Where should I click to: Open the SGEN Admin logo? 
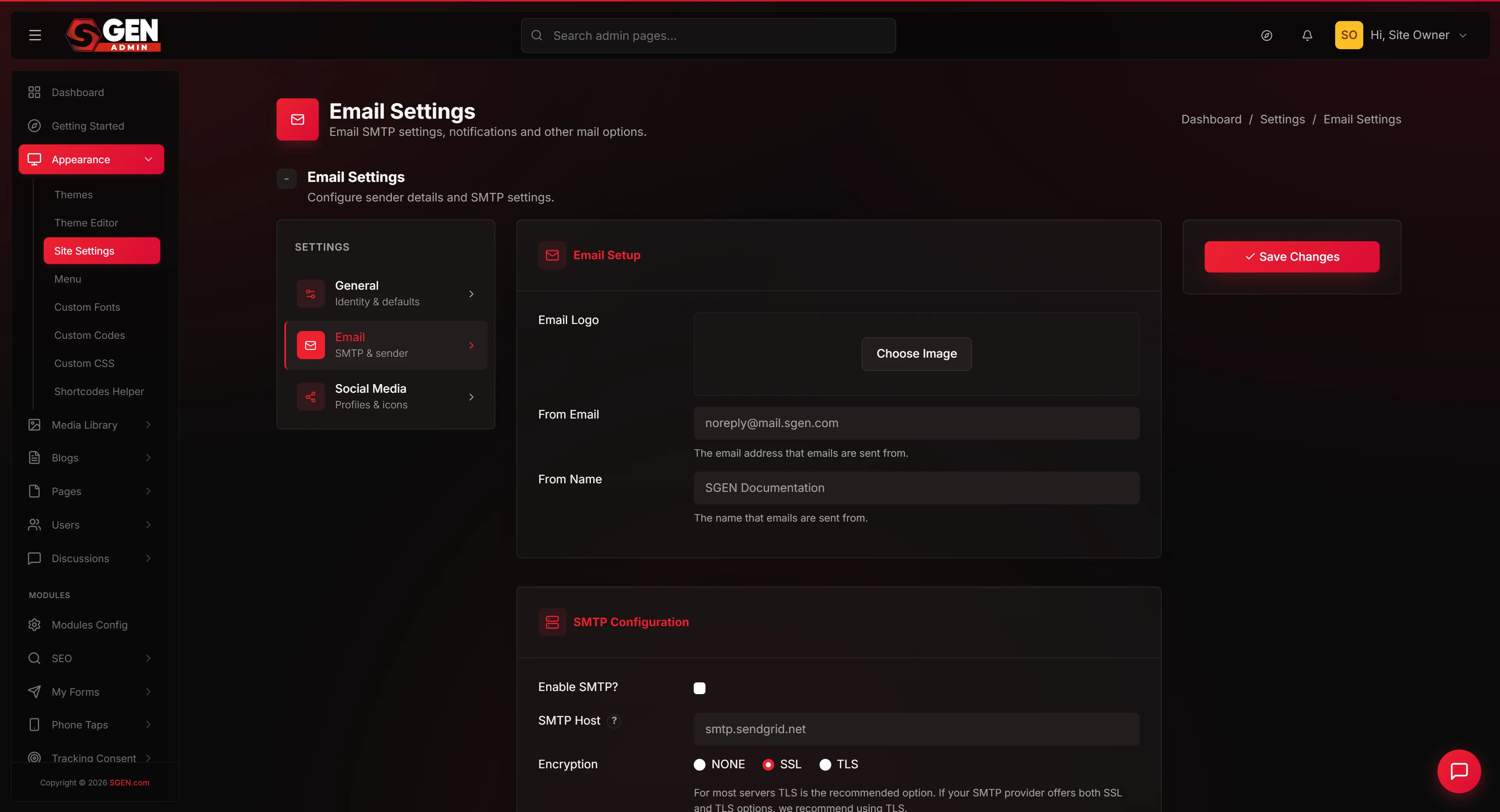tap(113, 35)
